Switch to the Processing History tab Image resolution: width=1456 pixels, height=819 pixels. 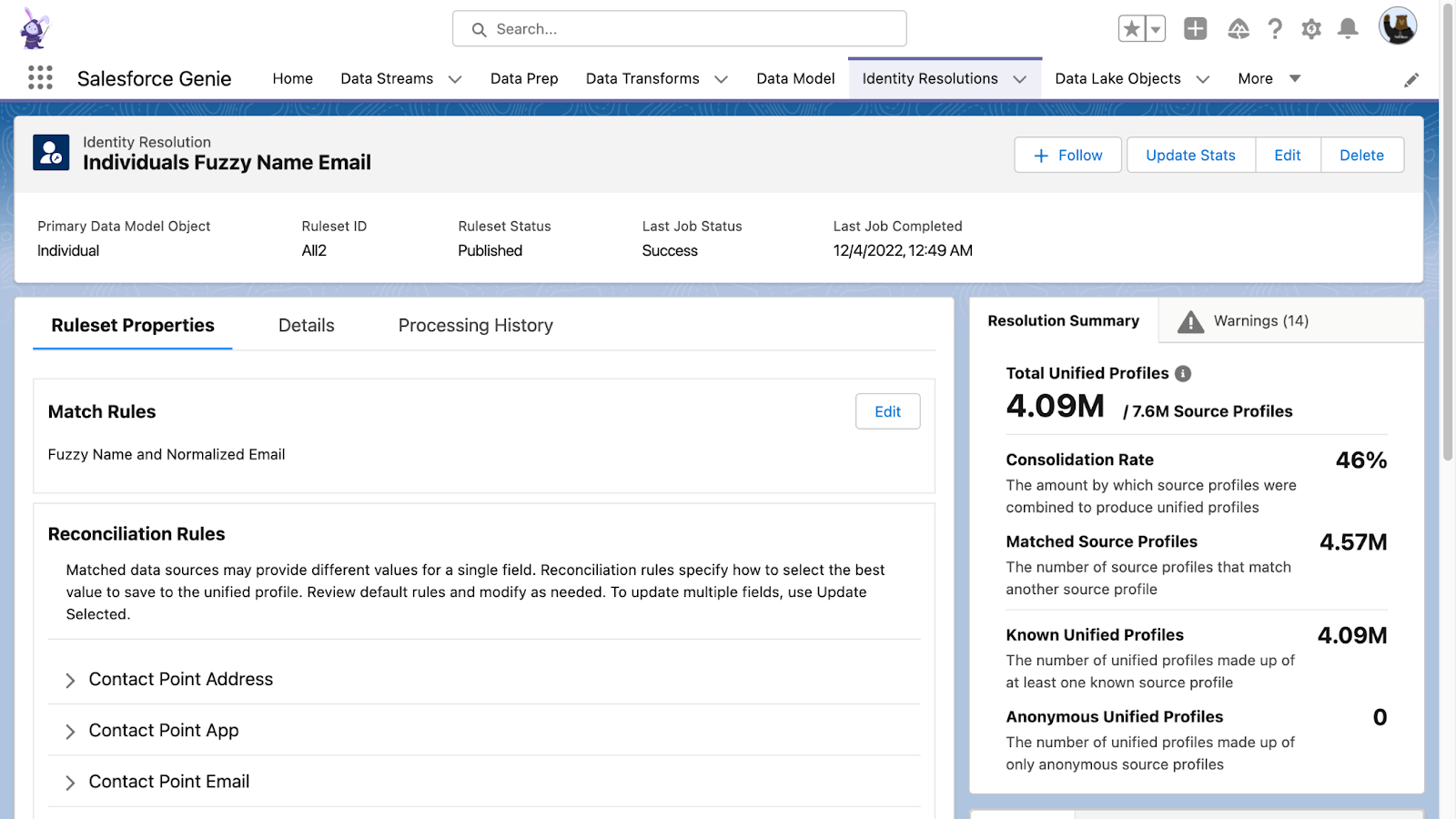click(475, 326)
